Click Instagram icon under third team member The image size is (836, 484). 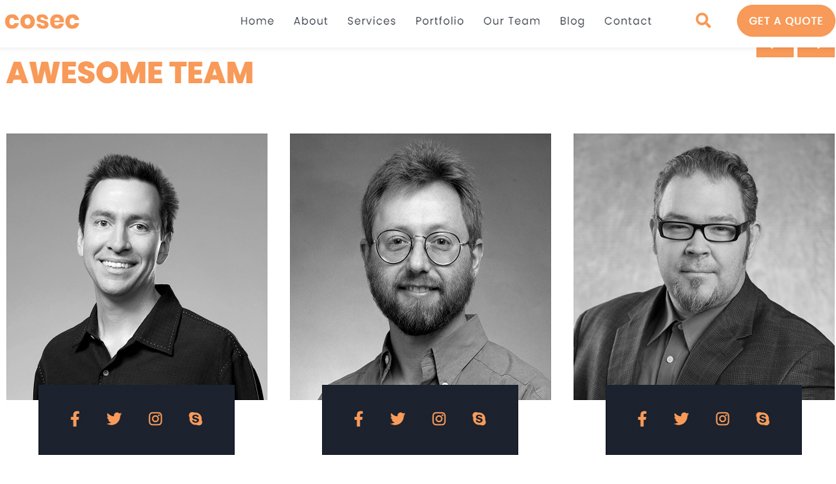(722, 419)
